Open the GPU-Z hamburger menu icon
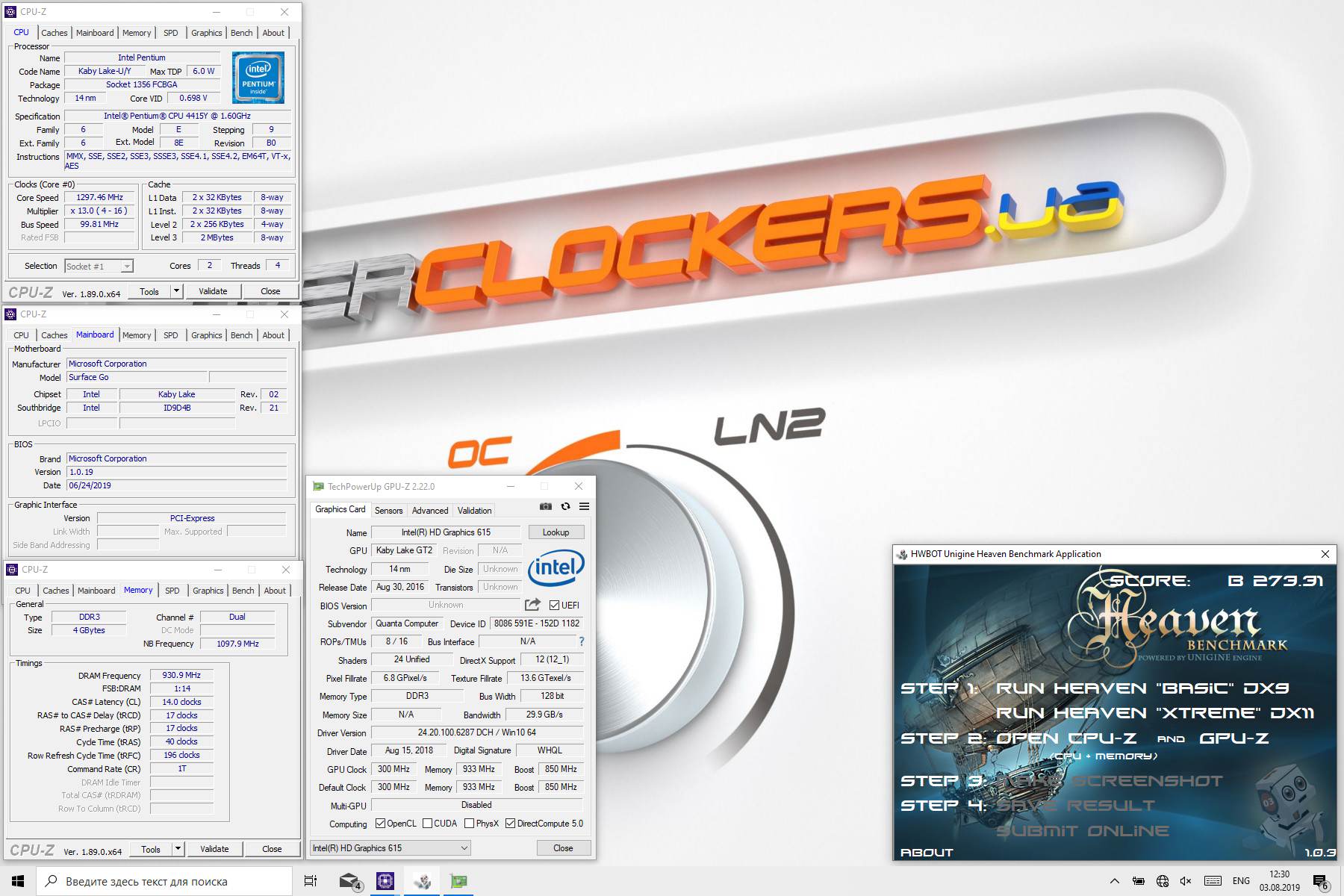 coord(584,506)
